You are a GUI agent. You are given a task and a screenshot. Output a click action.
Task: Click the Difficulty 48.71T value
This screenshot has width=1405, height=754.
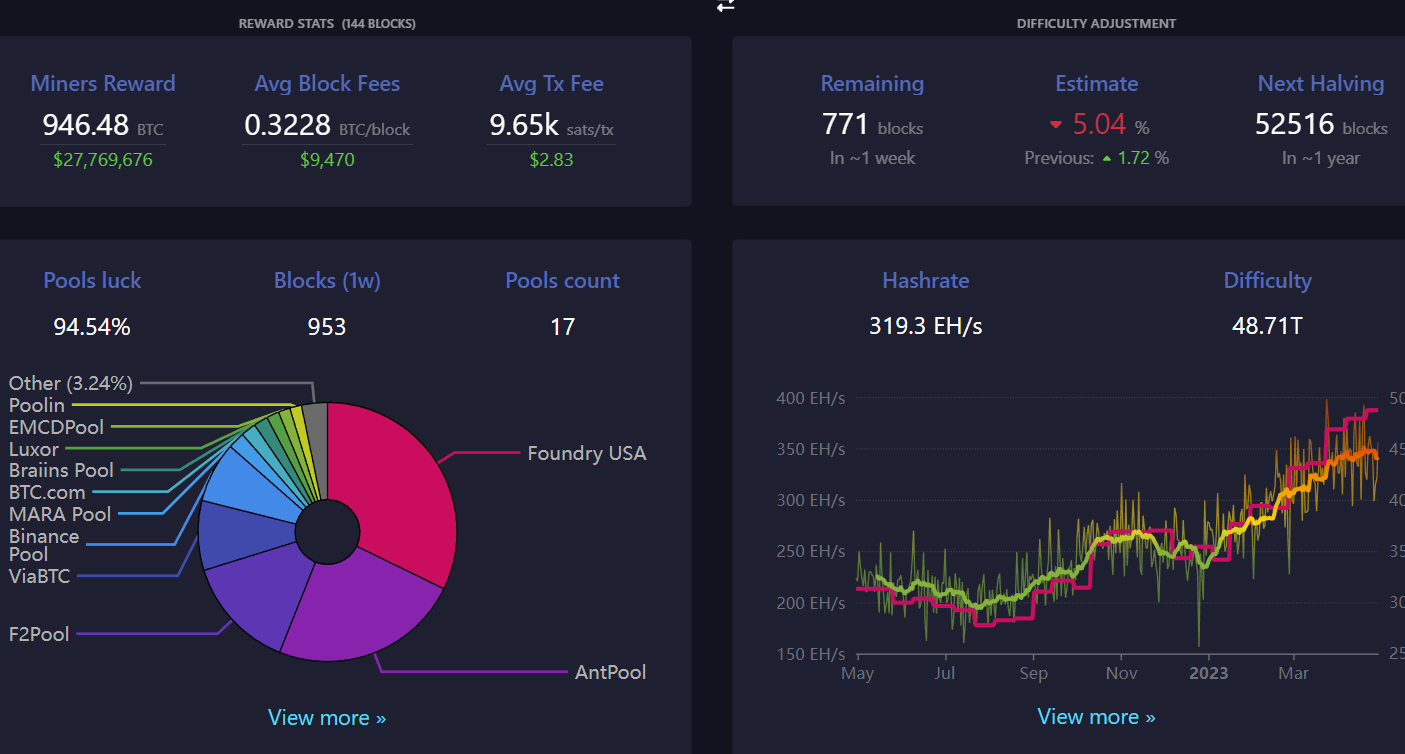1267,326
